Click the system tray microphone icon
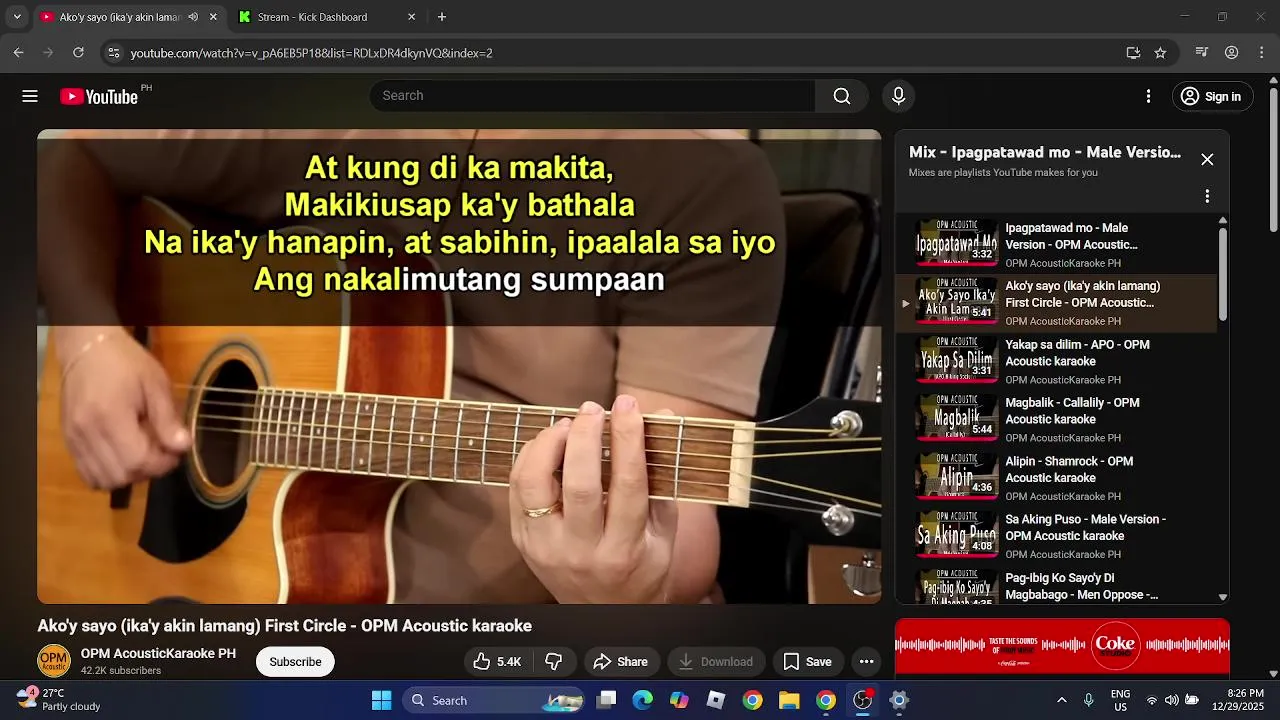Viewport: 1280px width, 720px height. (x=1088, y=700)
